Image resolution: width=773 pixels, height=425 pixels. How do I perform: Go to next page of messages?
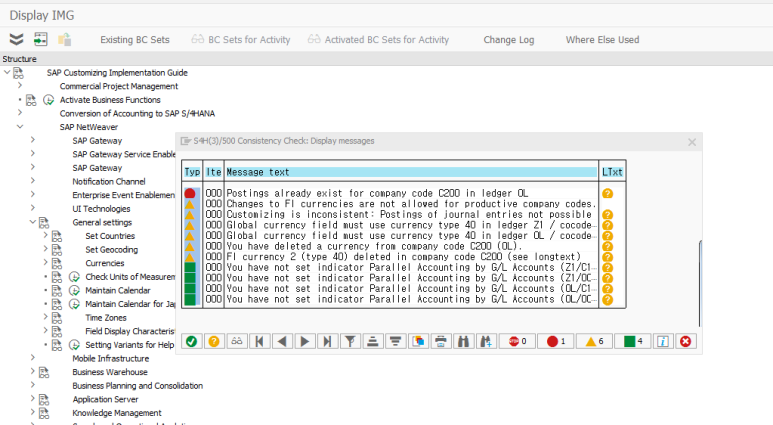[x=305, y=341]
